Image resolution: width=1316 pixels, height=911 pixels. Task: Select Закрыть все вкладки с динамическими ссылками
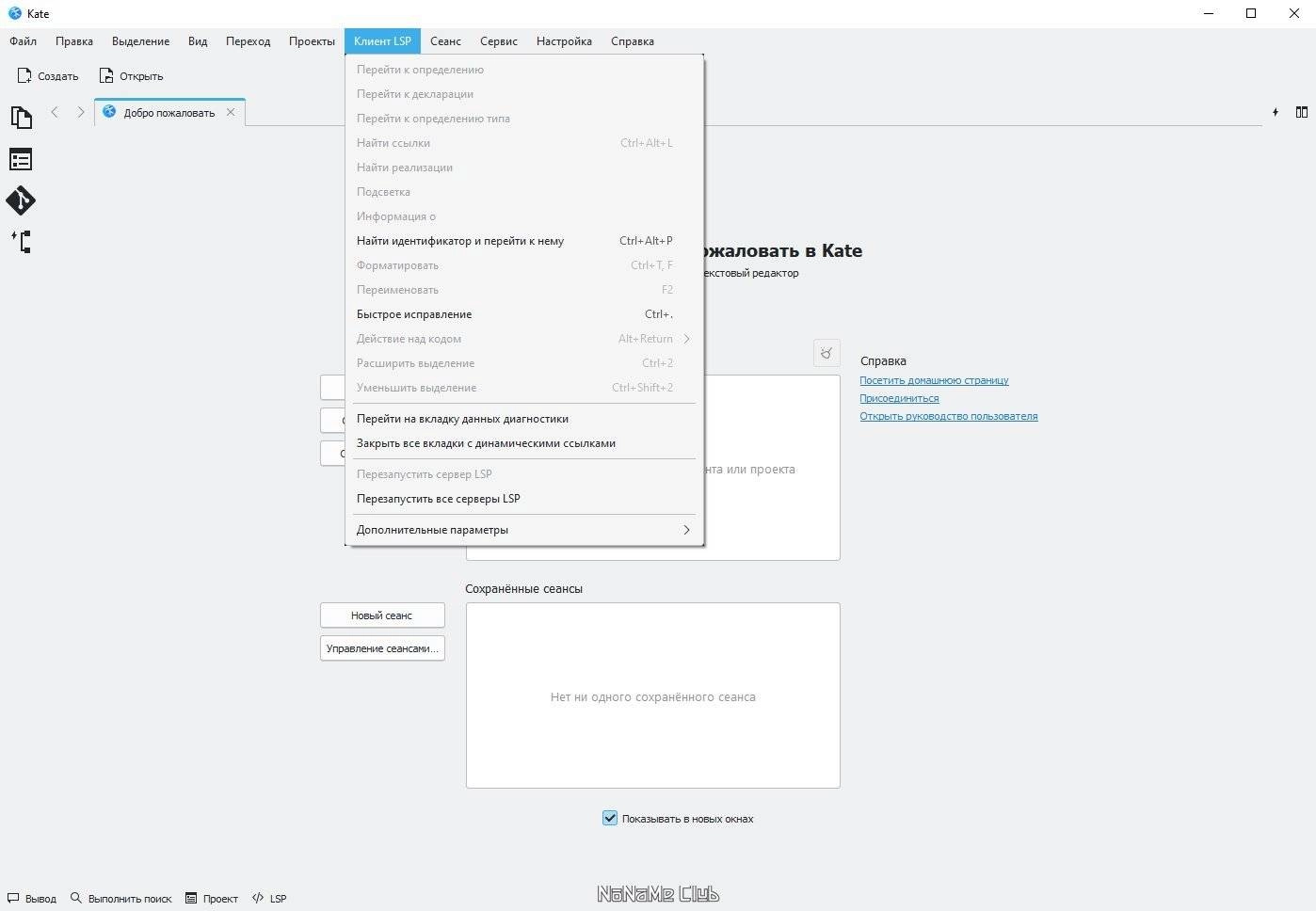point(524,443)
